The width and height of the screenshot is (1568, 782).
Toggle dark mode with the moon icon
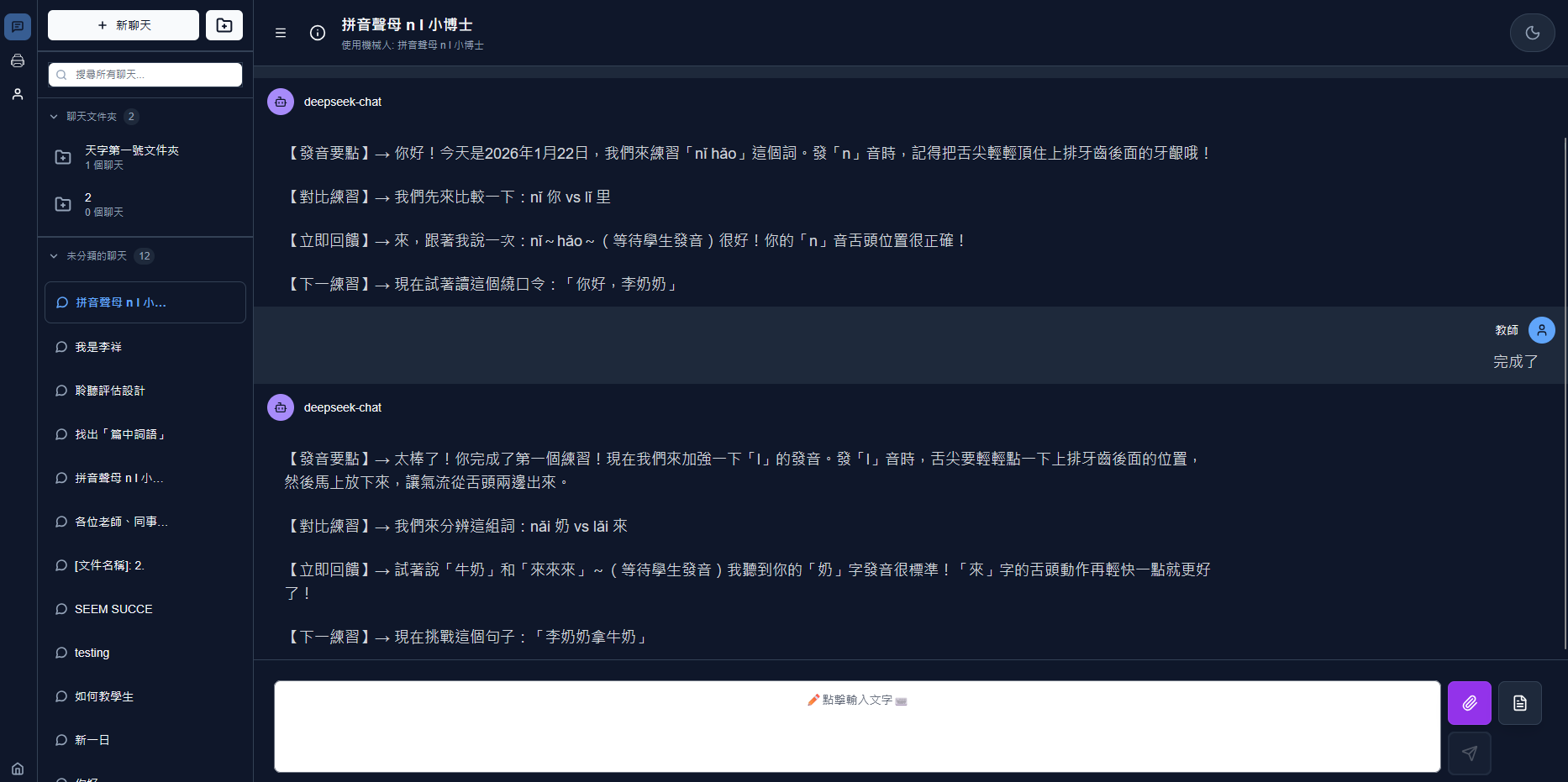(x=1532, y=33)
